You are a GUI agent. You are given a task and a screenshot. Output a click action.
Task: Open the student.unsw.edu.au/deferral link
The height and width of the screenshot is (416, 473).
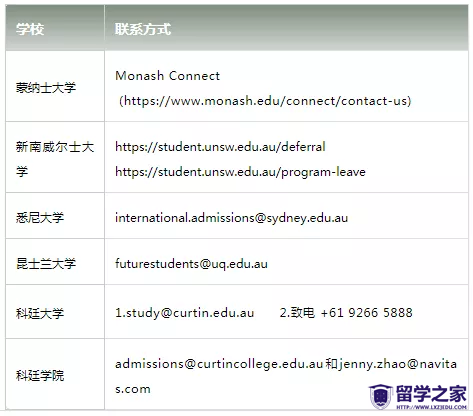click(220, 147)
